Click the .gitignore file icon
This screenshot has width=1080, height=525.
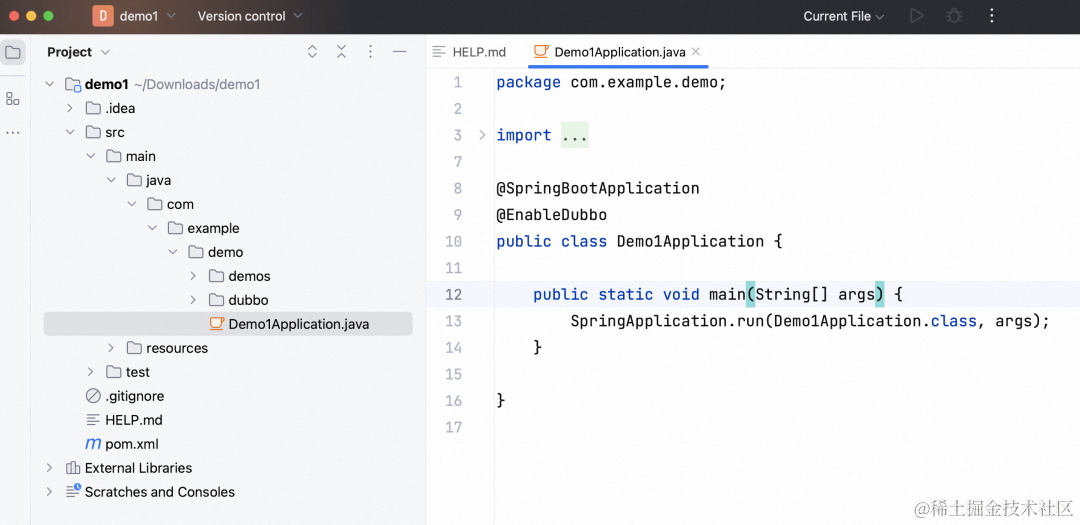(x=93, y=396)
